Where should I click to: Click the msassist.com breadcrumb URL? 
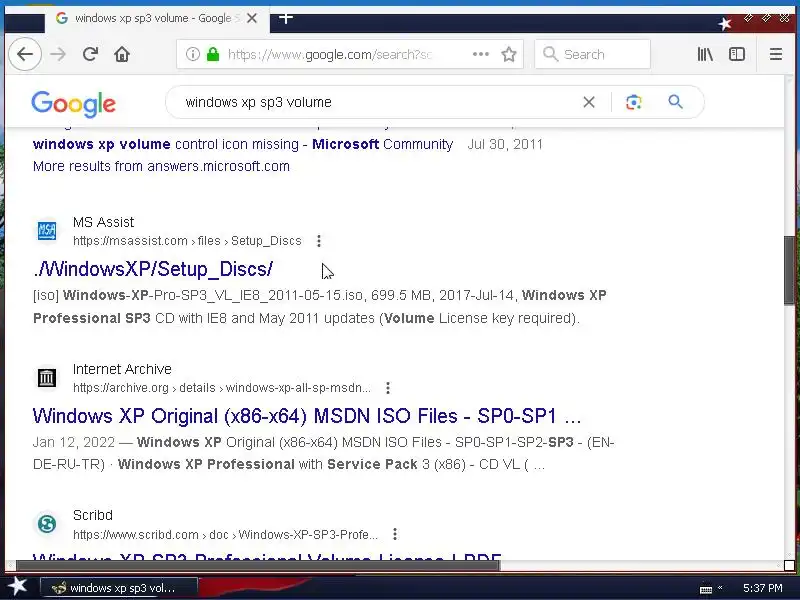[187, 241]
